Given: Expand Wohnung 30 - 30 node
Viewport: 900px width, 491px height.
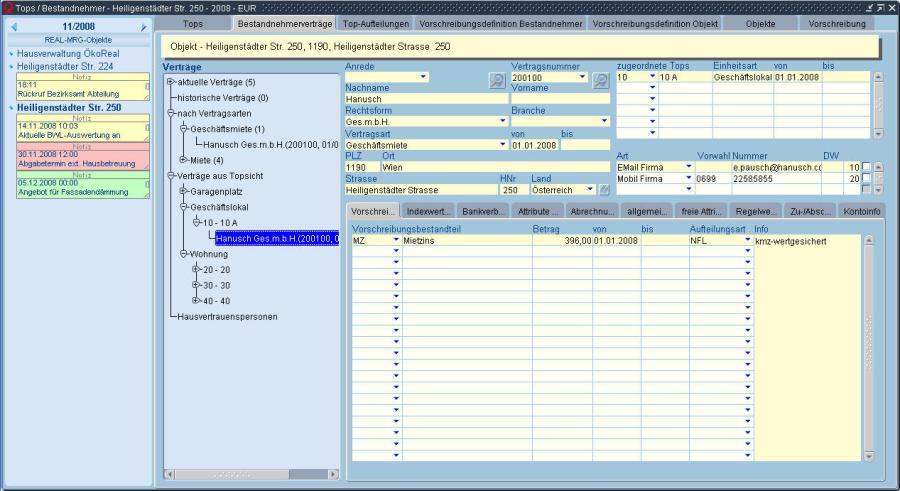Looking at the screenshot, I should [196, 285].
